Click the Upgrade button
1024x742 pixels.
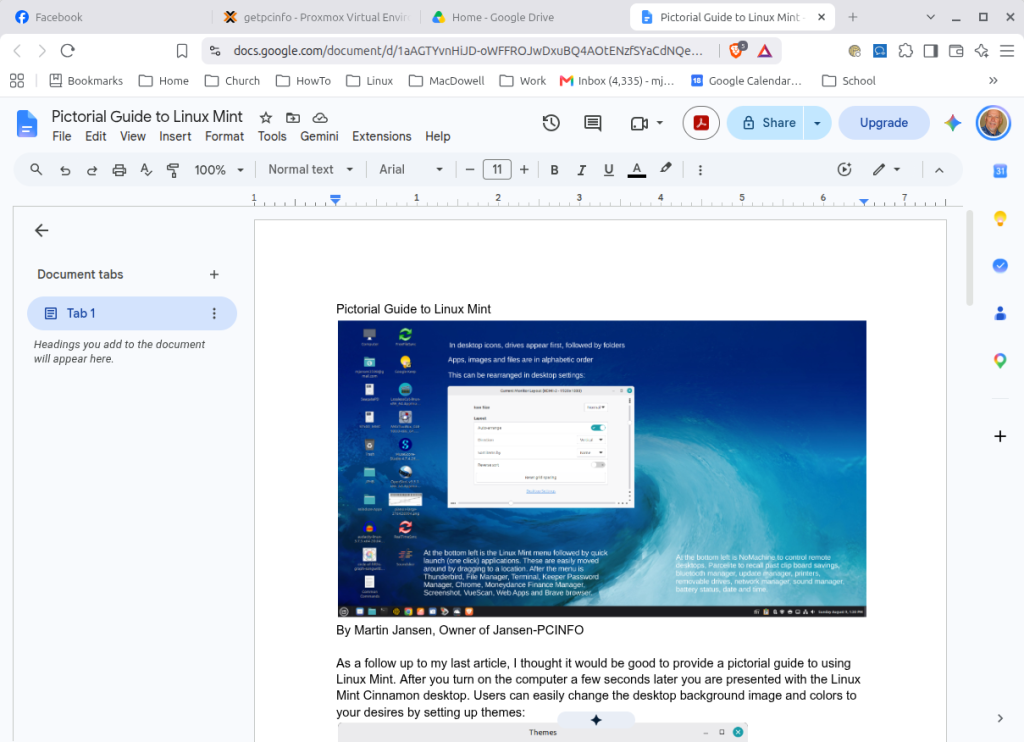pos(884,123)
